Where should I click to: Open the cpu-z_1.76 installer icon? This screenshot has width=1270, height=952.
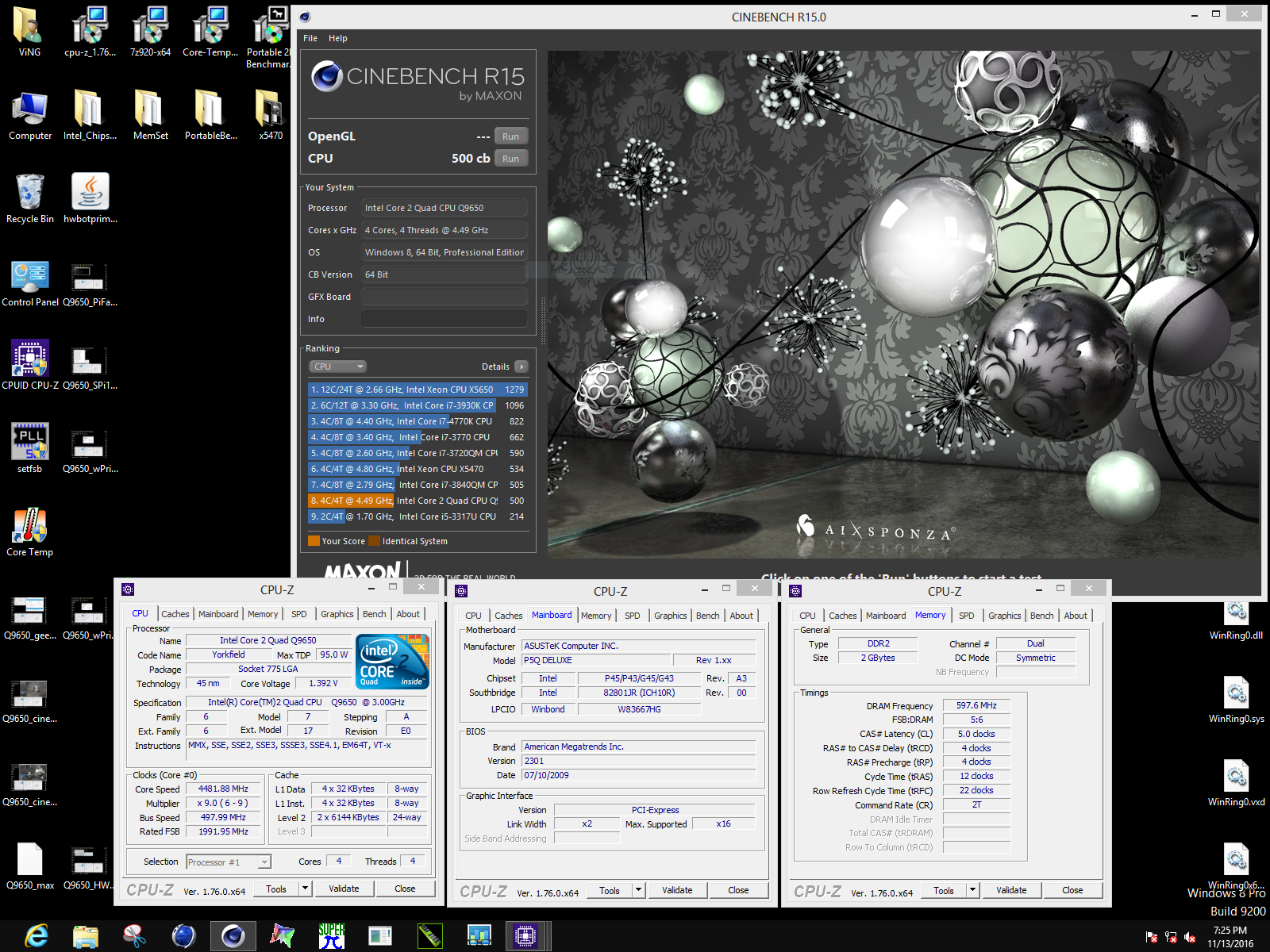click(90, 32)
